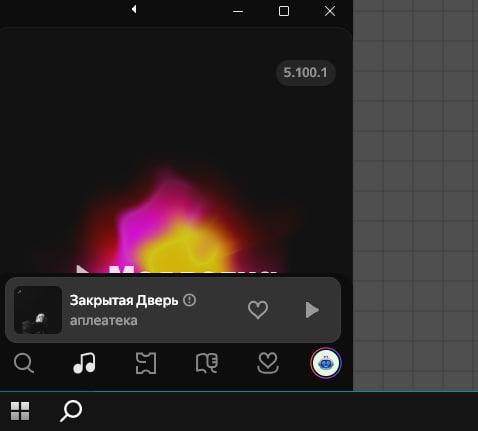Screen dimensions: 478x431
Task: Open the profile avatar icon
Action: (326, 363)
